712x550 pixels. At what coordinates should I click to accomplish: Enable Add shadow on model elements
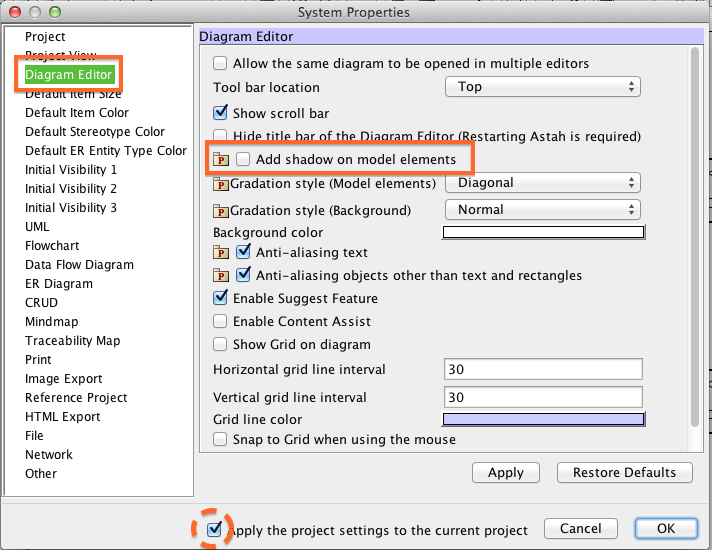243,160
